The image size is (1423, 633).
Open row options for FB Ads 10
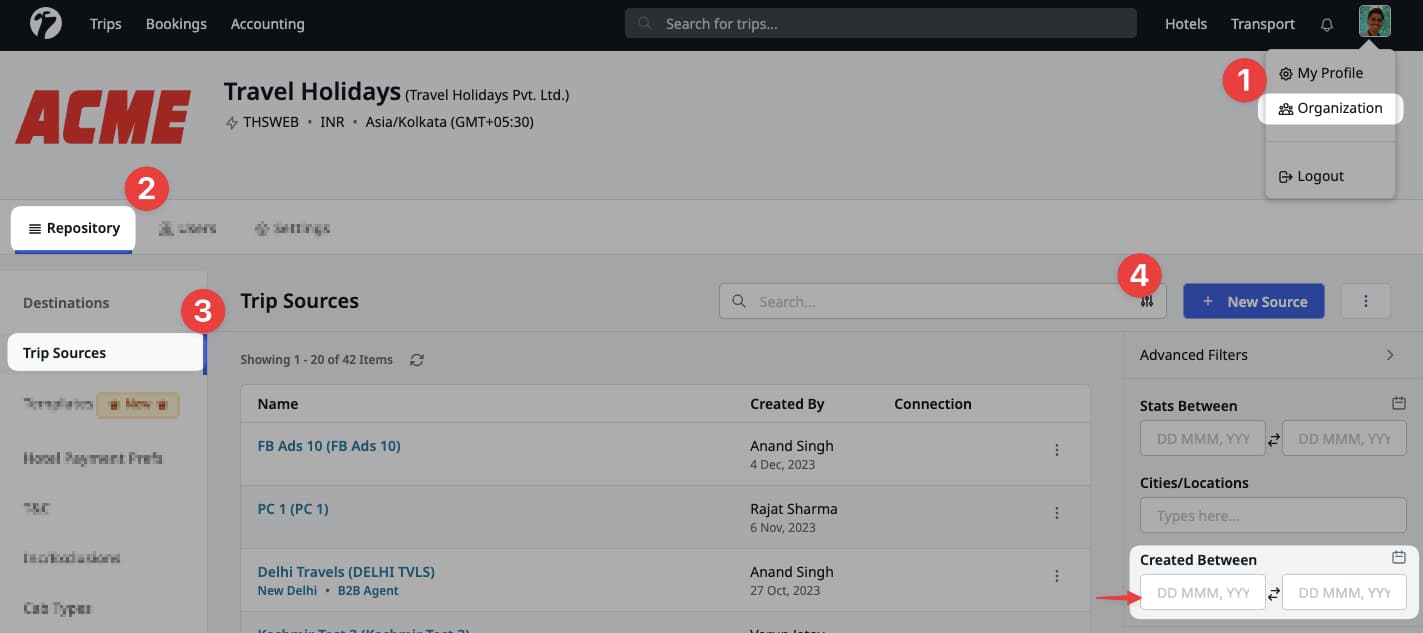(x=1056, y=450)
